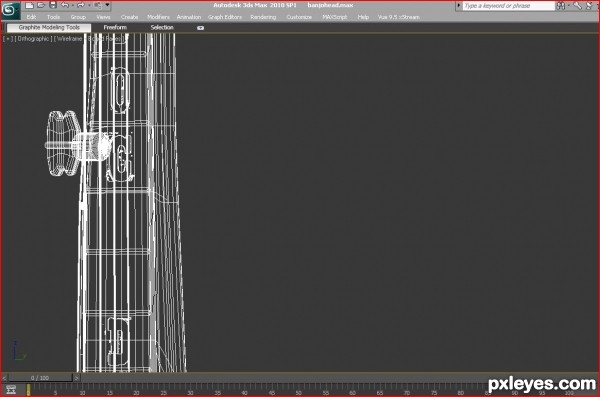Viewport: 600px width, 397px height.
Task: Toggle the ribbon minimize button next to Selection
Action: (200, 28)
